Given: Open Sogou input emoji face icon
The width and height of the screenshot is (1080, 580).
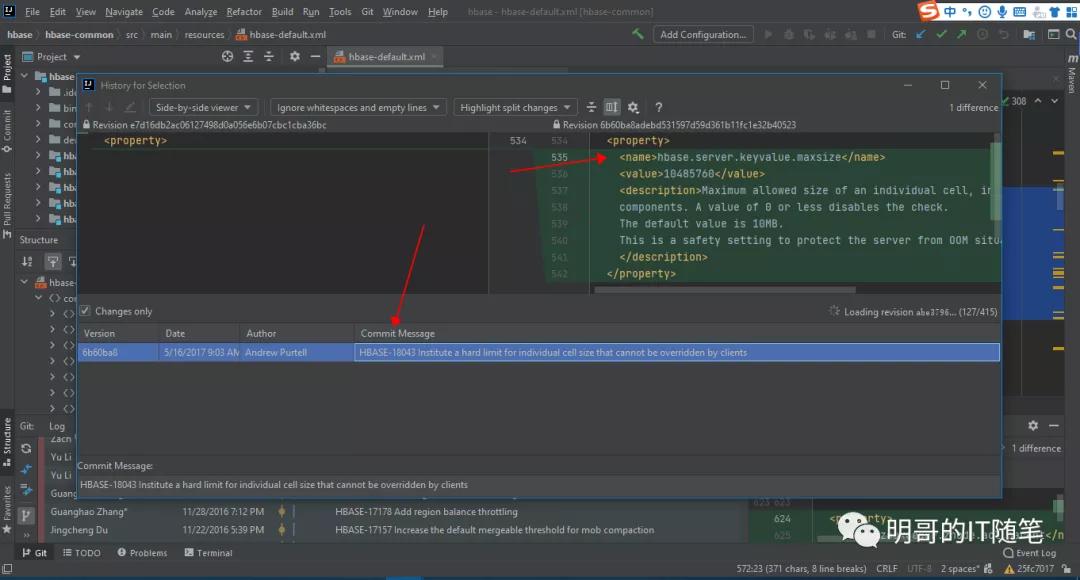Looking at the screenshot, I should (x=985, y=12).
